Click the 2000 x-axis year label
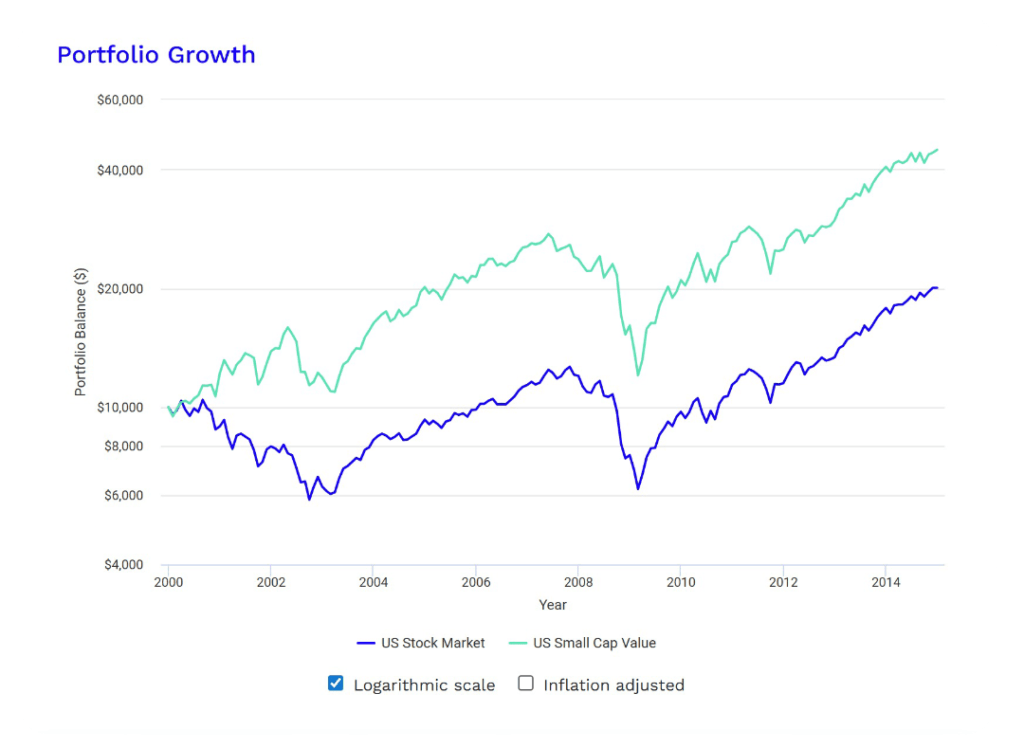This screenshot has width=1024, height=748. click(168, 582)
